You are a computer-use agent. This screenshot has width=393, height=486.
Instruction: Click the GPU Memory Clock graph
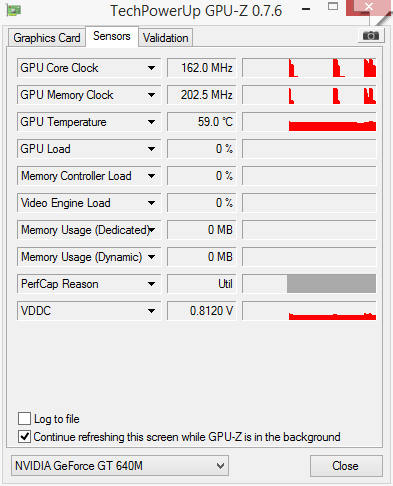[309, 95]
